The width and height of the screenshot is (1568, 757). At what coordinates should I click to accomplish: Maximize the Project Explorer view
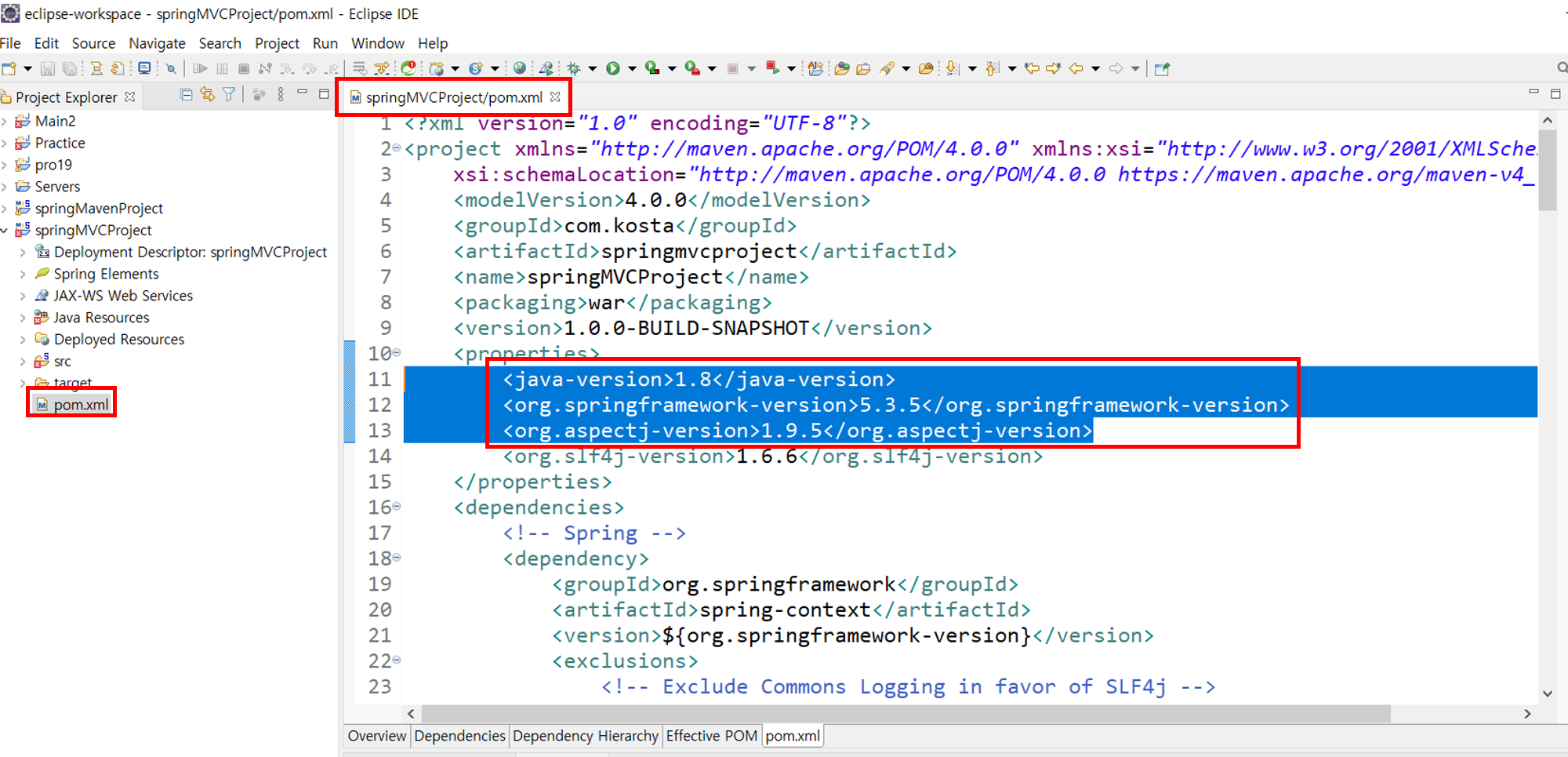coord(324,94)
